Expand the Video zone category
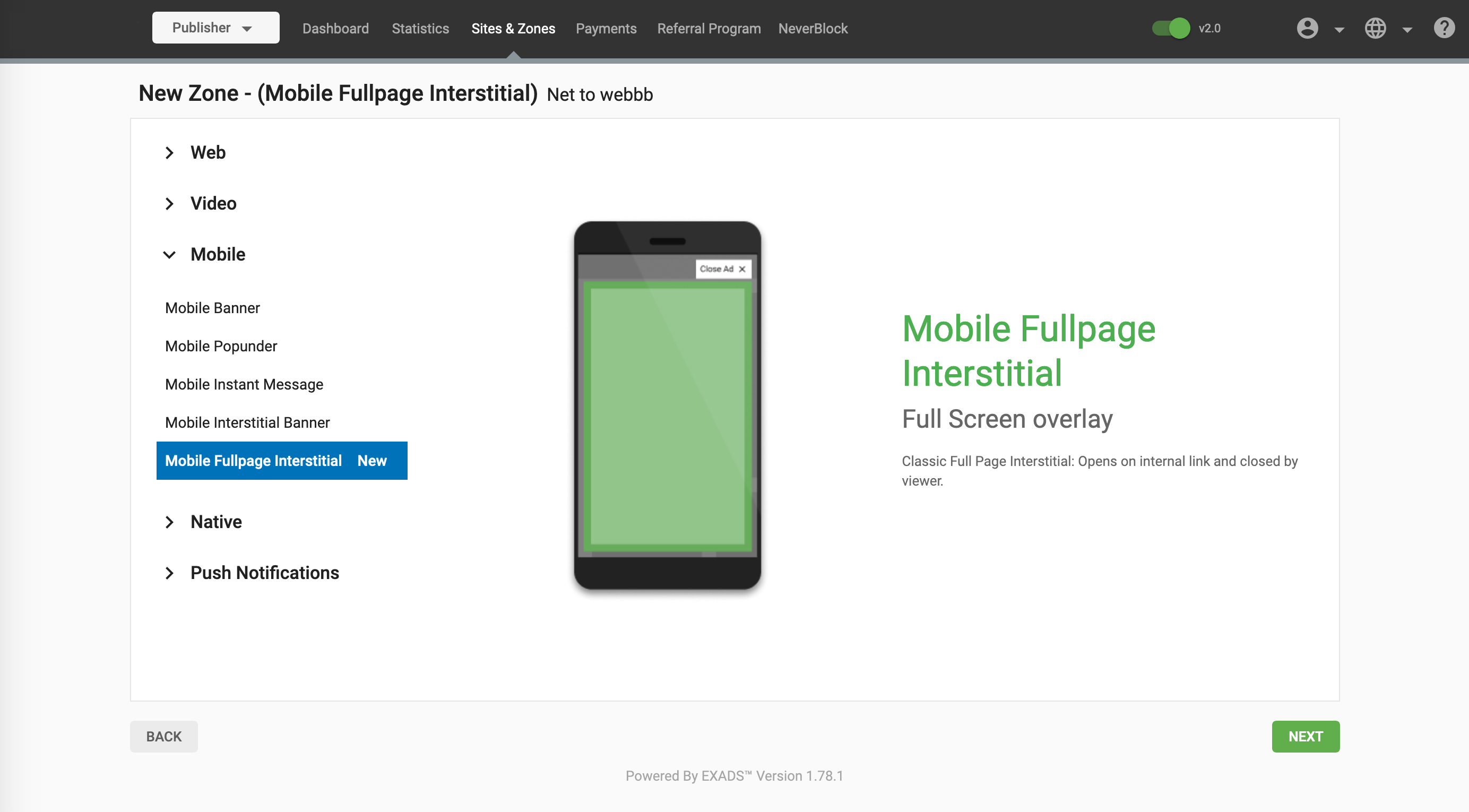 [x=213, y=204]
